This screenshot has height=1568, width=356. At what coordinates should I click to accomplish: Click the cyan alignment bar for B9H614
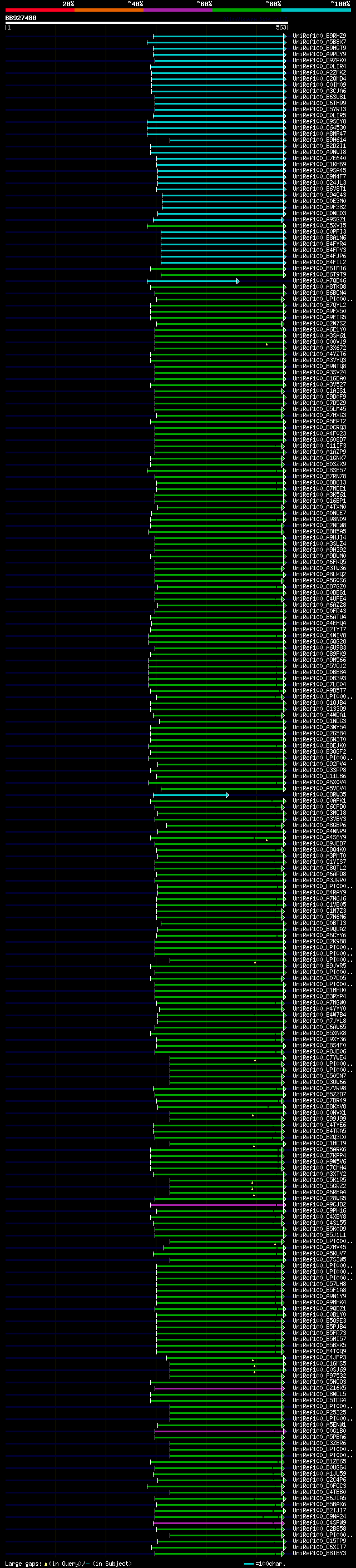pos(228,140)
